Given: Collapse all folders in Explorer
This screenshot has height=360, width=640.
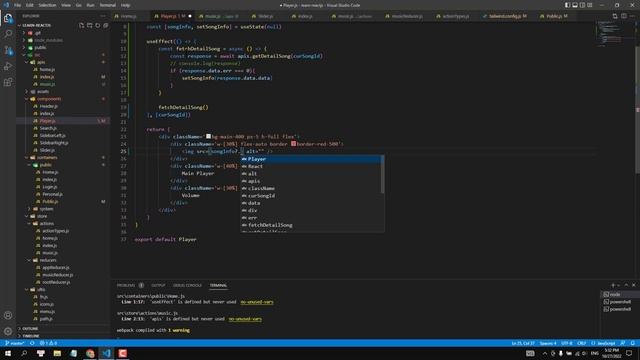Looking at the screenshot, I should click(106, 25).
